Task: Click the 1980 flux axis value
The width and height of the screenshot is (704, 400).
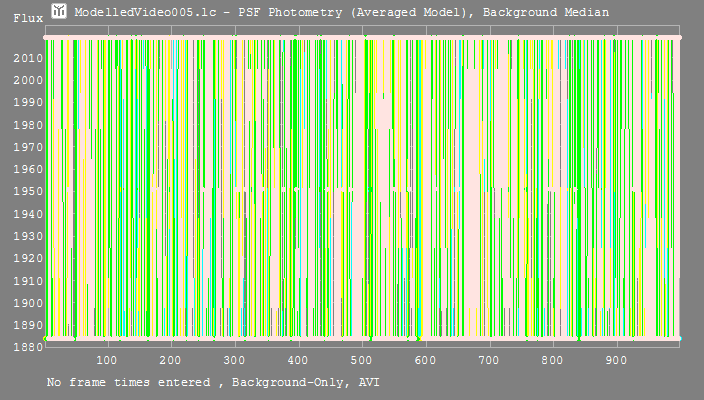Action: 28,125
